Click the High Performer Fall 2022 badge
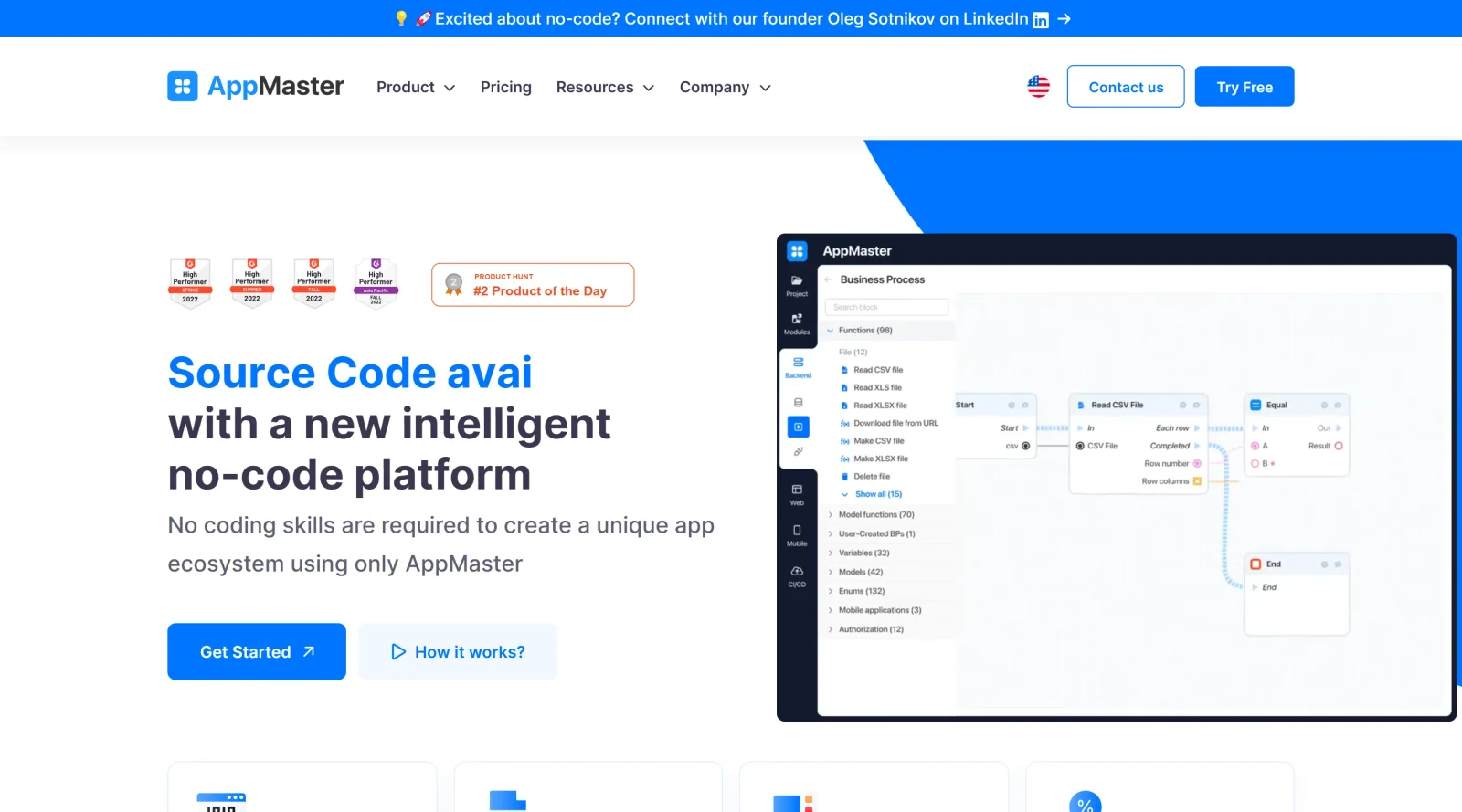The image size is (1462, 812). click(313, 284)
